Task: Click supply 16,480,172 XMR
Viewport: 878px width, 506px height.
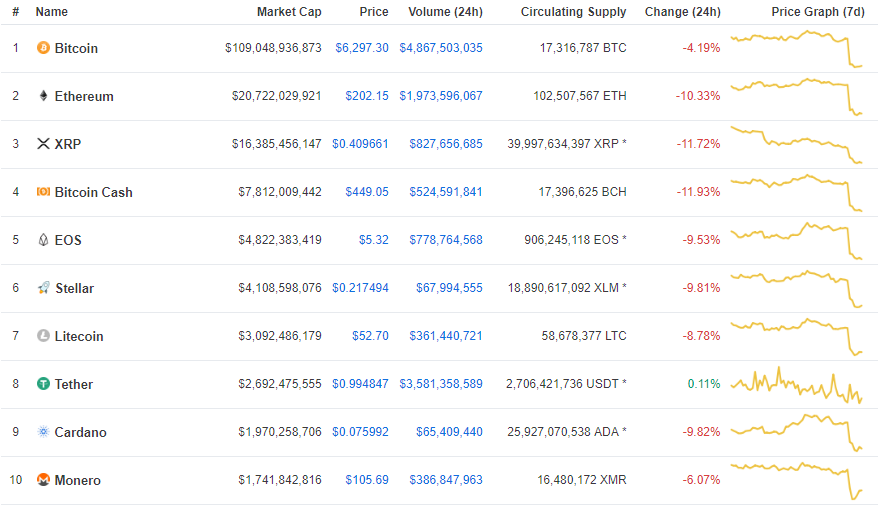Action: click(582, 480)
